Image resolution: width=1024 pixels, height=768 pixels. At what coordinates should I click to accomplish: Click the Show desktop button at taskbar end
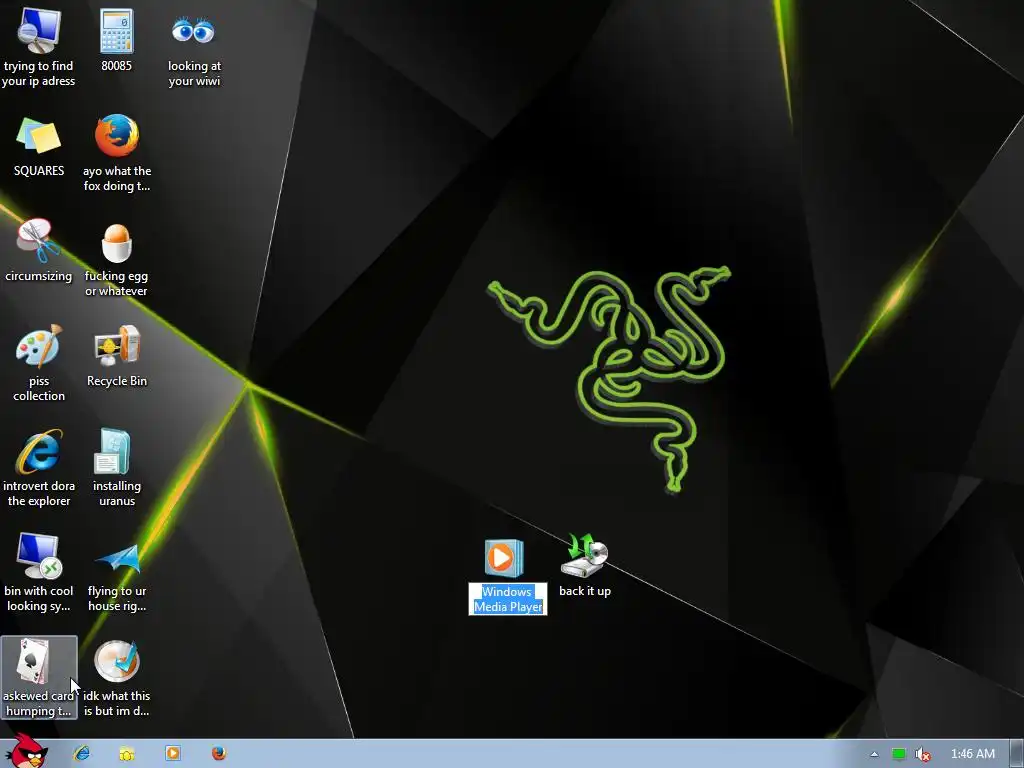pyautogui.click(x=1018, y=754)
